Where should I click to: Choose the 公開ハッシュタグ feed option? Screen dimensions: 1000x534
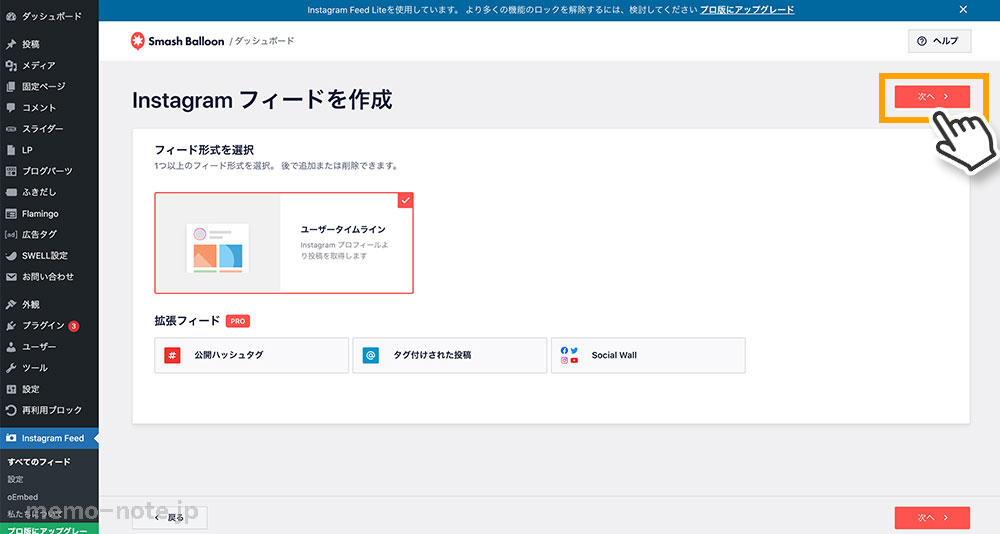click(x=251, y=355)
